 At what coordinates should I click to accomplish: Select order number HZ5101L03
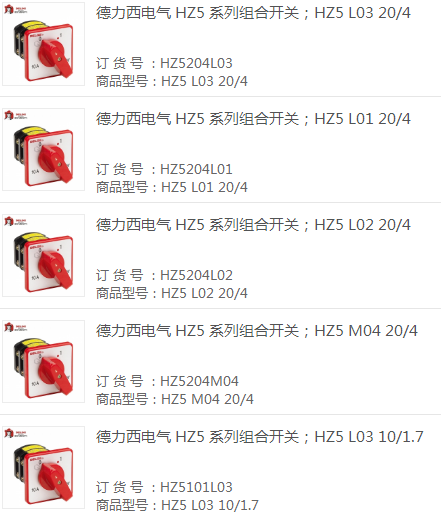196,487
